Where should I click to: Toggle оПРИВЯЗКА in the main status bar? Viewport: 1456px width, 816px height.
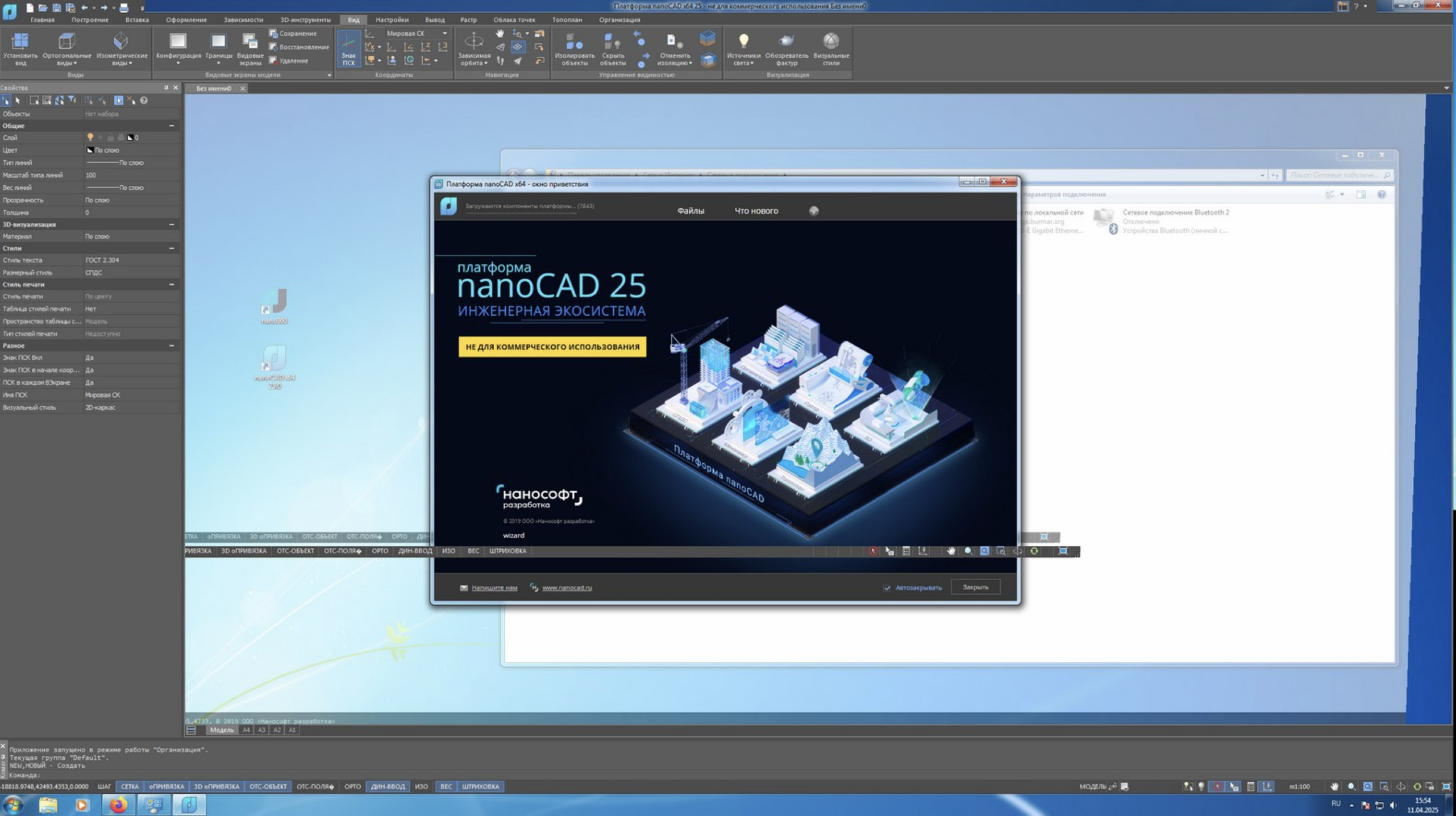167,786
